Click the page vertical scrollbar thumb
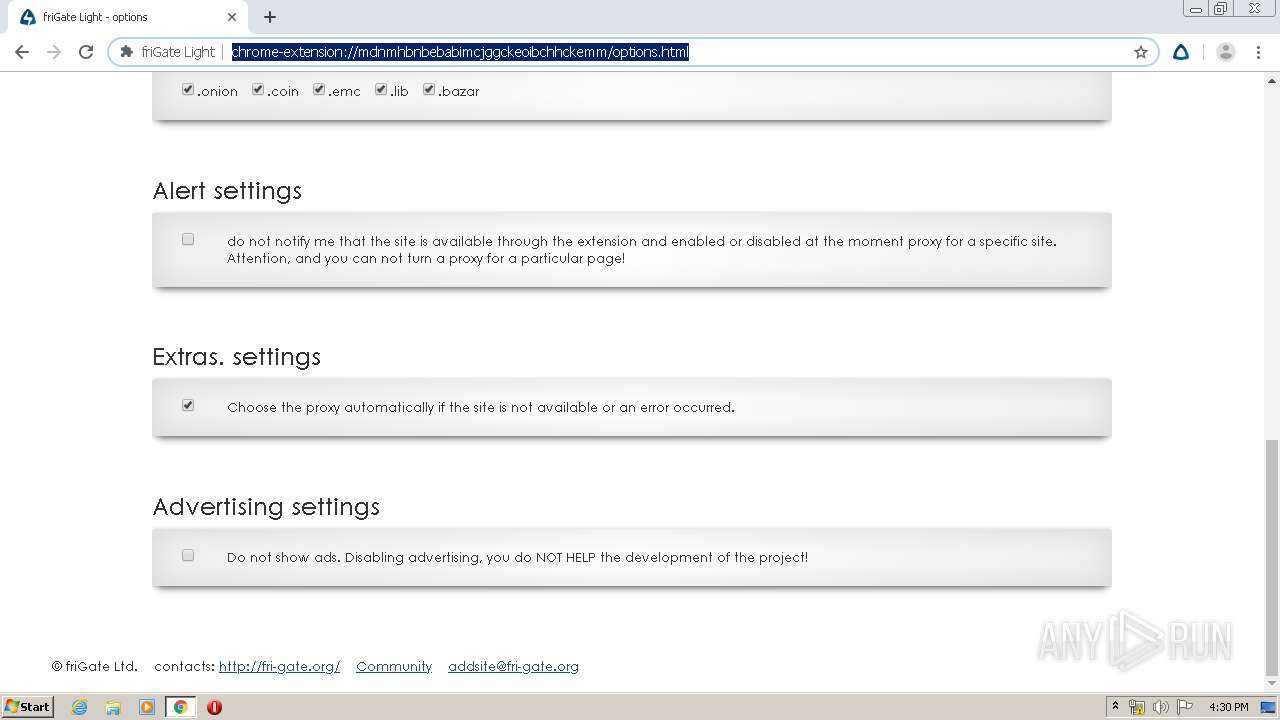Screen dimensions: 1280x720 (x=1271, y=558)
